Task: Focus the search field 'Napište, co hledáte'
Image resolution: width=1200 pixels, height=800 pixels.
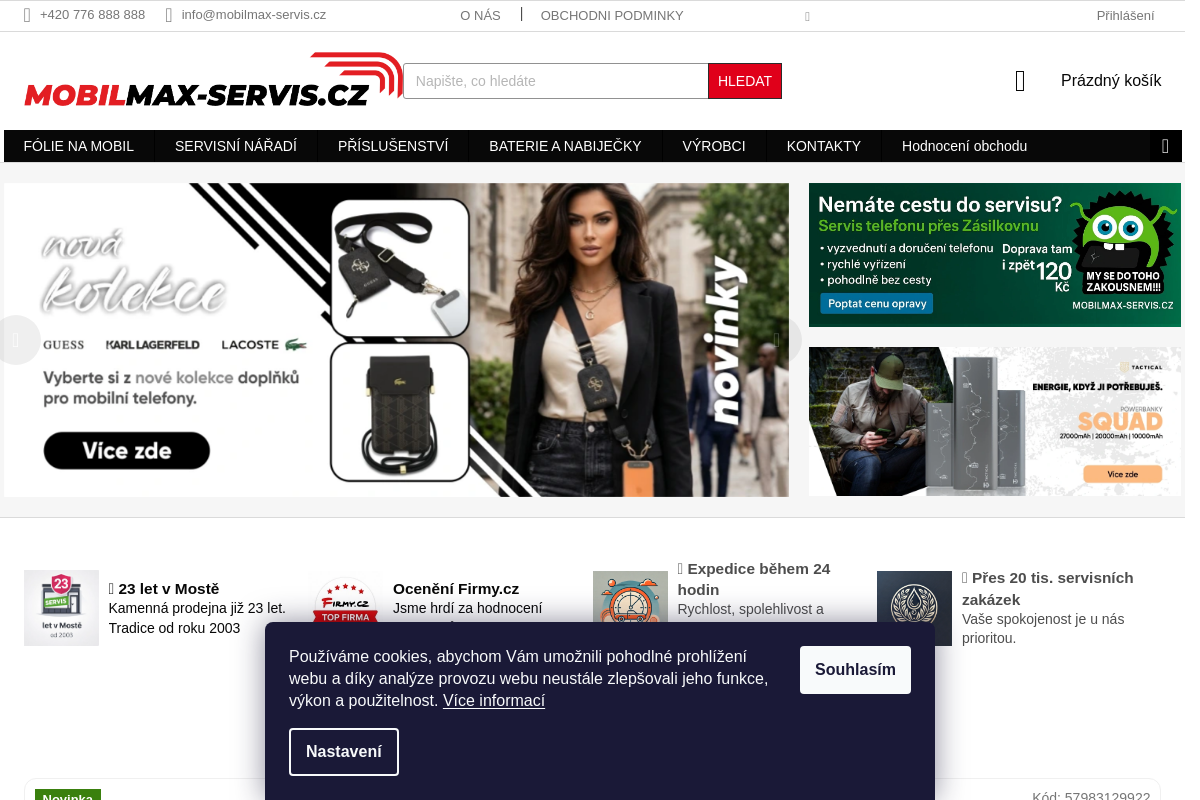Action: (556, 81)
